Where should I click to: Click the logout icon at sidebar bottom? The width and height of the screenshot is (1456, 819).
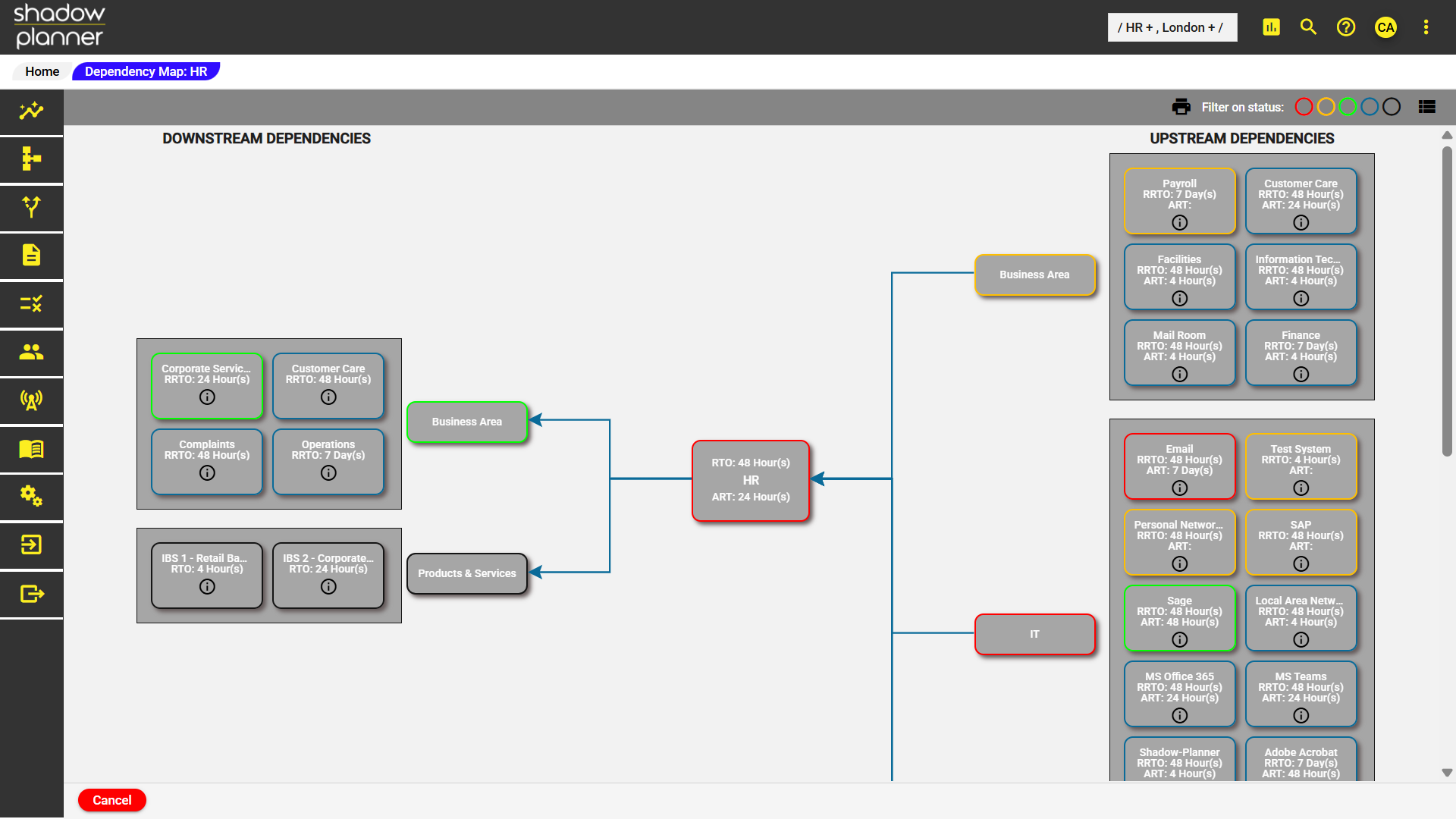(30, 594)
